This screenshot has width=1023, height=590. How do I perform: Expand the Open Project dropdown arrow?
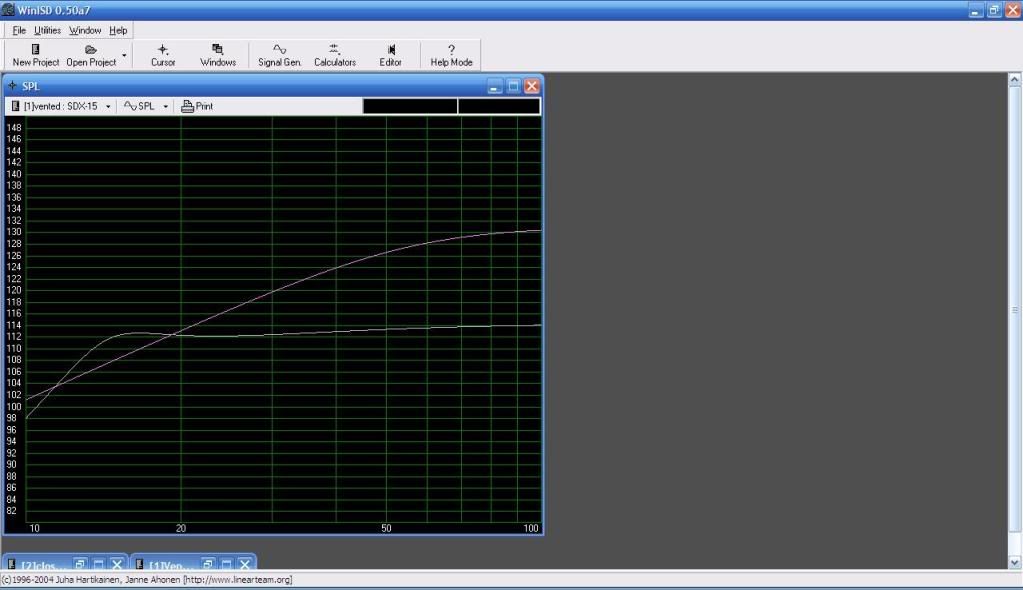[x=124, y=55]
